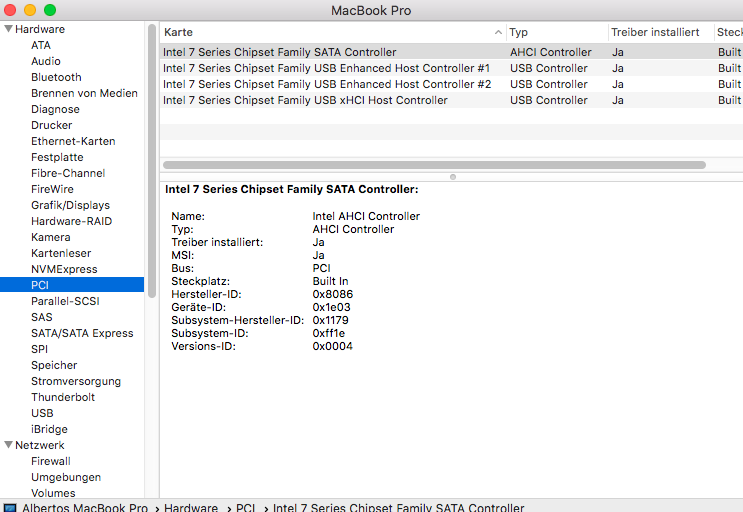This screenshot has width=743, height=512.
Task: Click the Netzwerk section heading
Action: [40, 445]
